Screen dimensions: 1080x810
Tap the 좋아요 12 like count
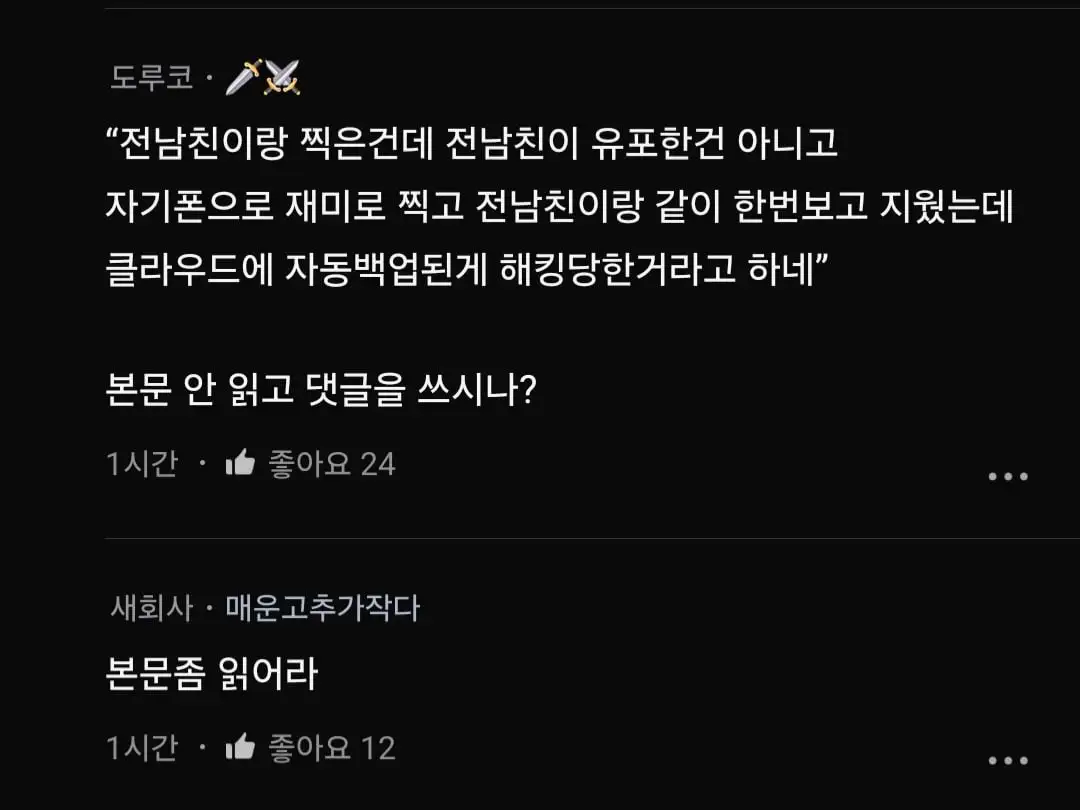tap(332, 748)
